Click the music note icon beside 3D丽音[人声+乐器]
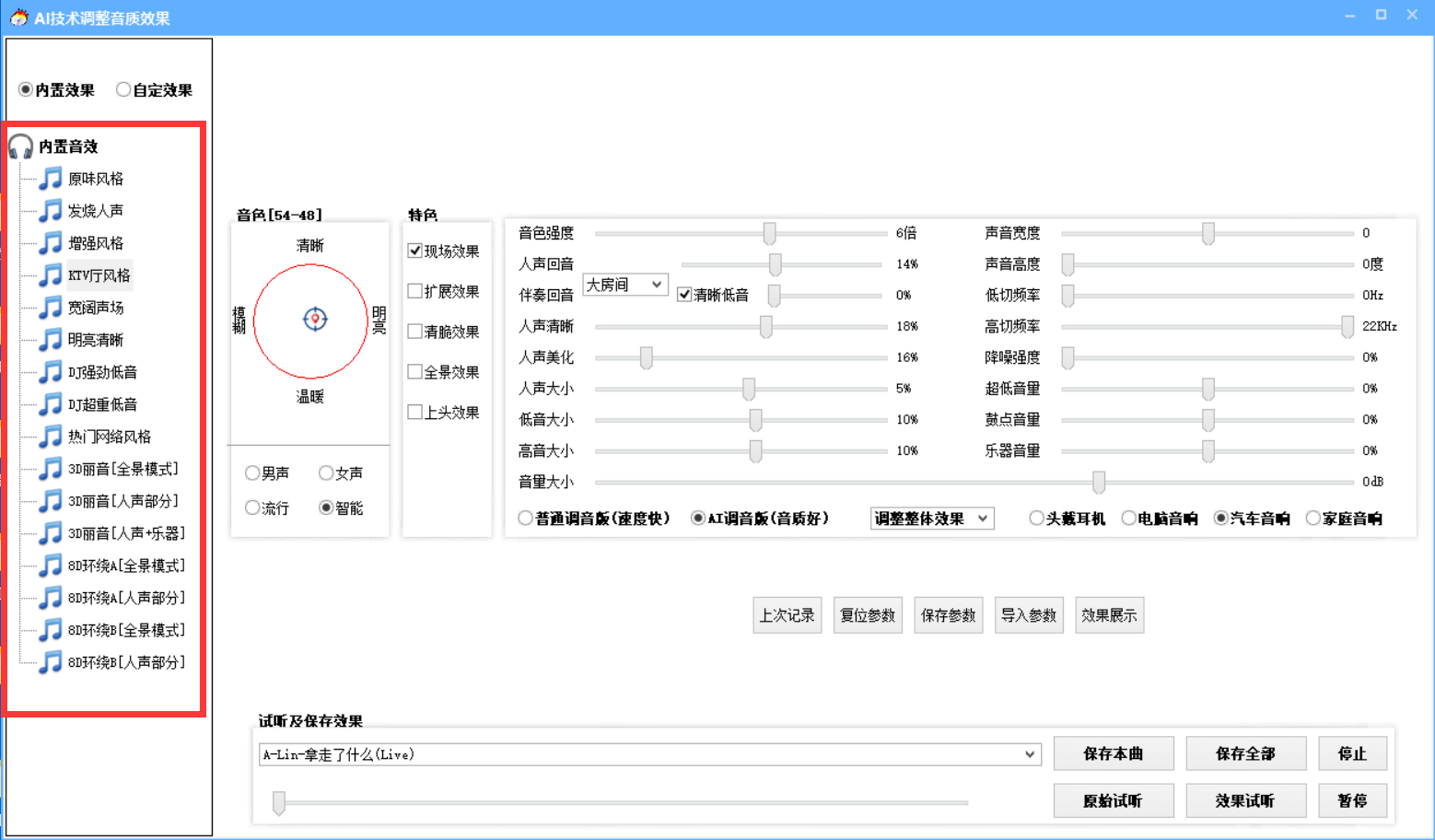1435x840 pixels. tap(51, 533)
